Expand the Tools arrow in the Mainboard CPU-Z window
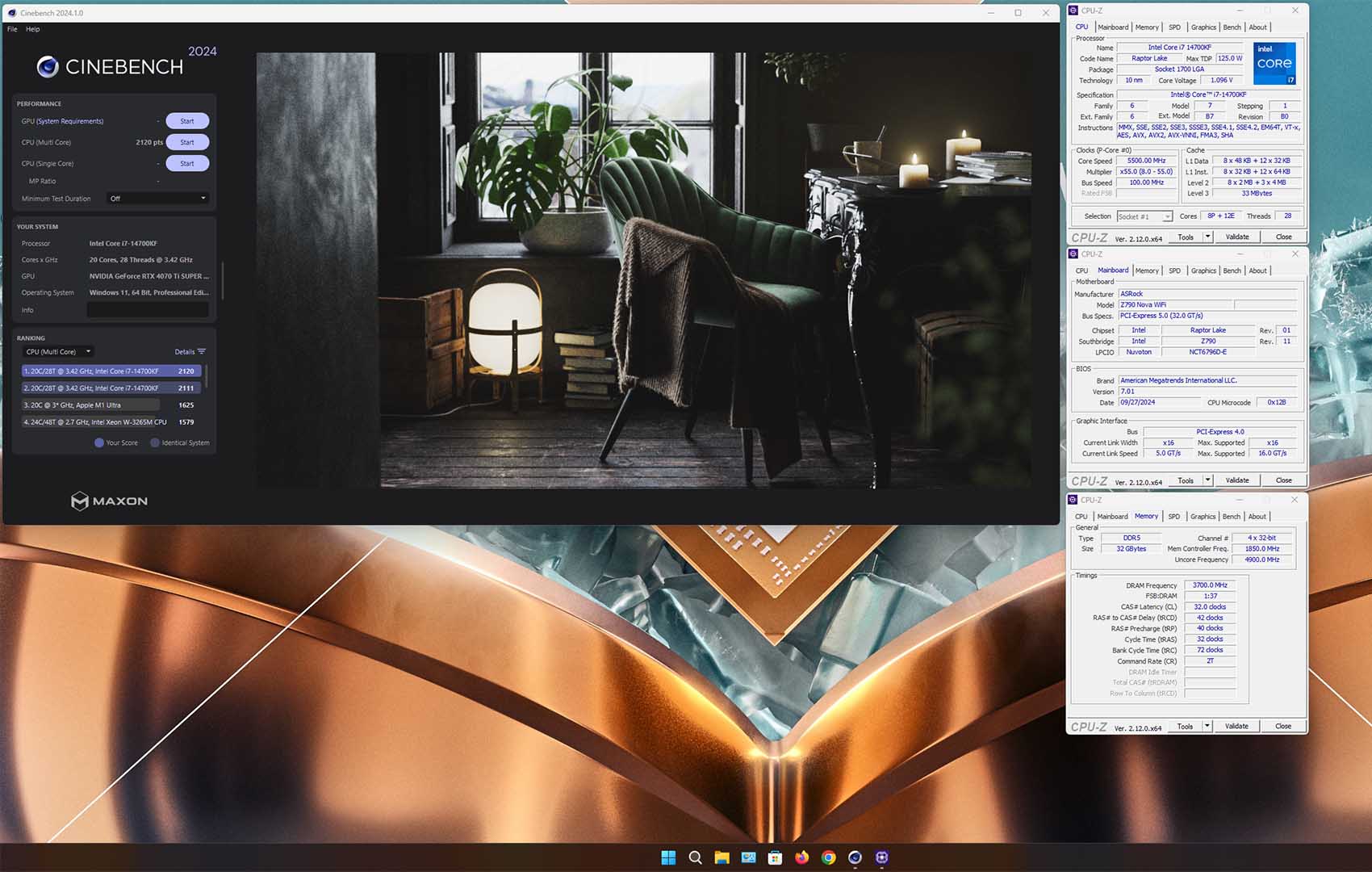The width and height of the screenshot is (1372, 872). pos(1207,480)
